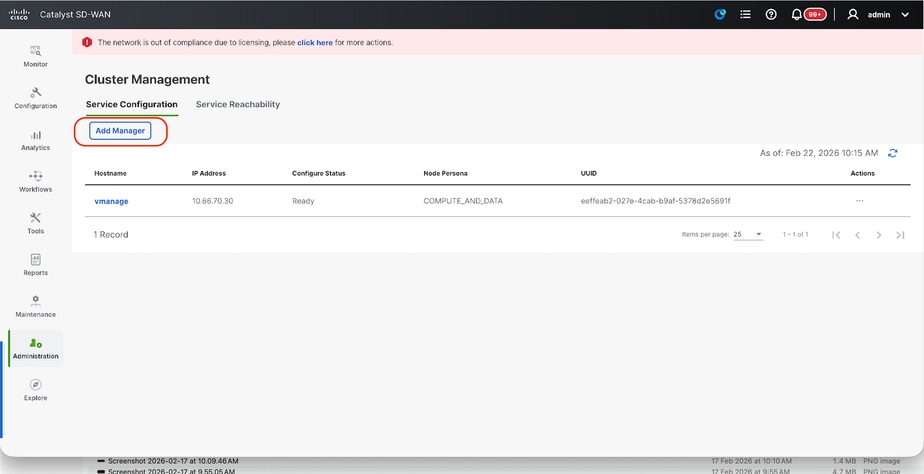924x474 pixels.
Task: Click the Cisco logo in header
Action: 19,14
